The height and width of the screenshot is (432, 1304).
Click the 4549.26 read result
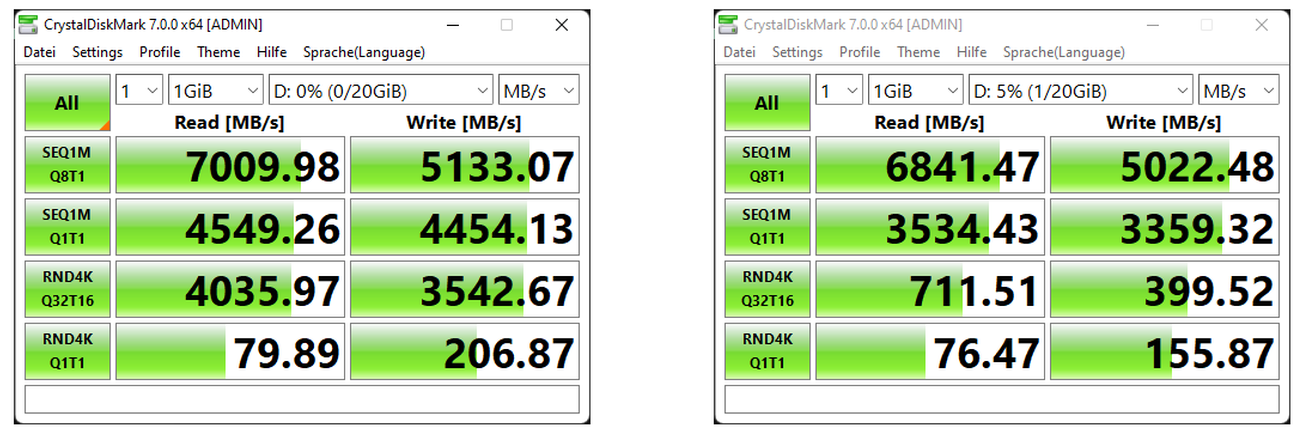(230, 227)
